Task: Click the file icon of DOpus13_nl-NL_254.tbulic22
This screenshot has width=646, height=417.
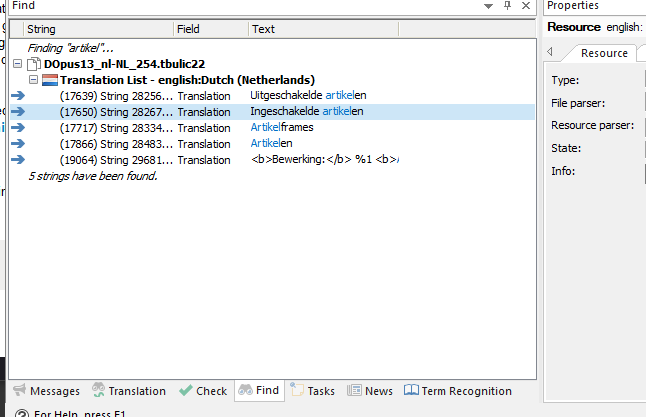Action: 33,64
